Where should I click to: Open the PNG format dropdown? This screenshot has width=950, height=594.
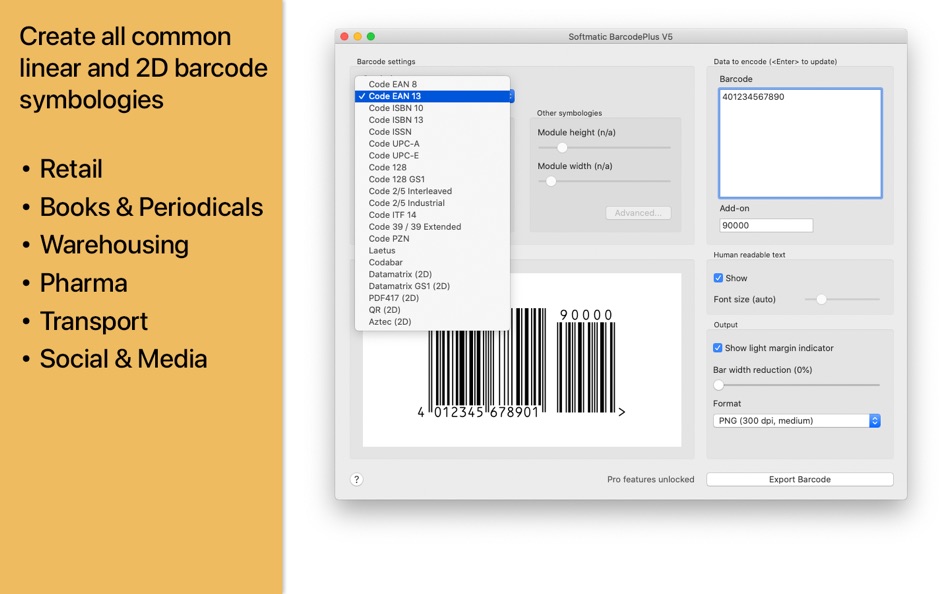pos(797,421)
